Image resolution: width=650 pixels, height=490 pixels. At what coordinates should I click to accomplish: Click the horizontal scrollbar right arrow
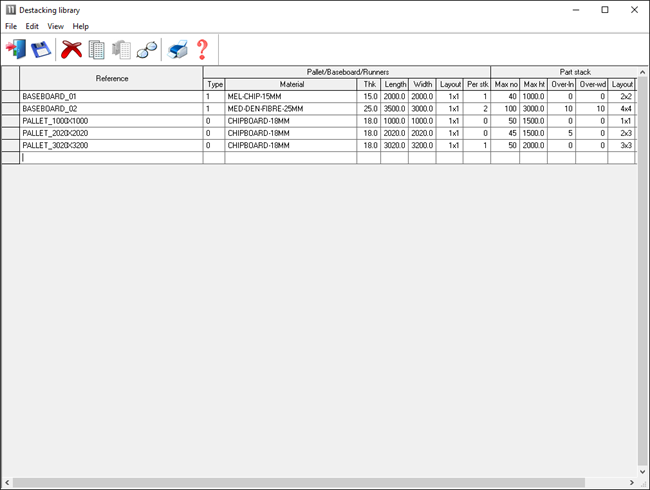point(630,483)
